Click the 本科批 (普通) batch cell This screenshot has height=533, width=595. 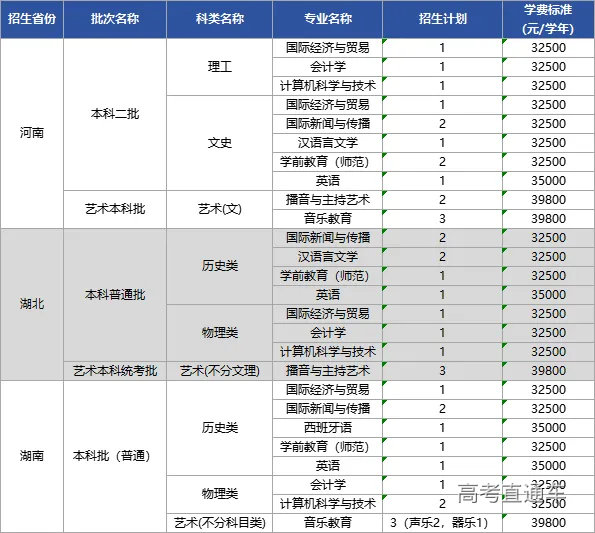coord(115,456)
